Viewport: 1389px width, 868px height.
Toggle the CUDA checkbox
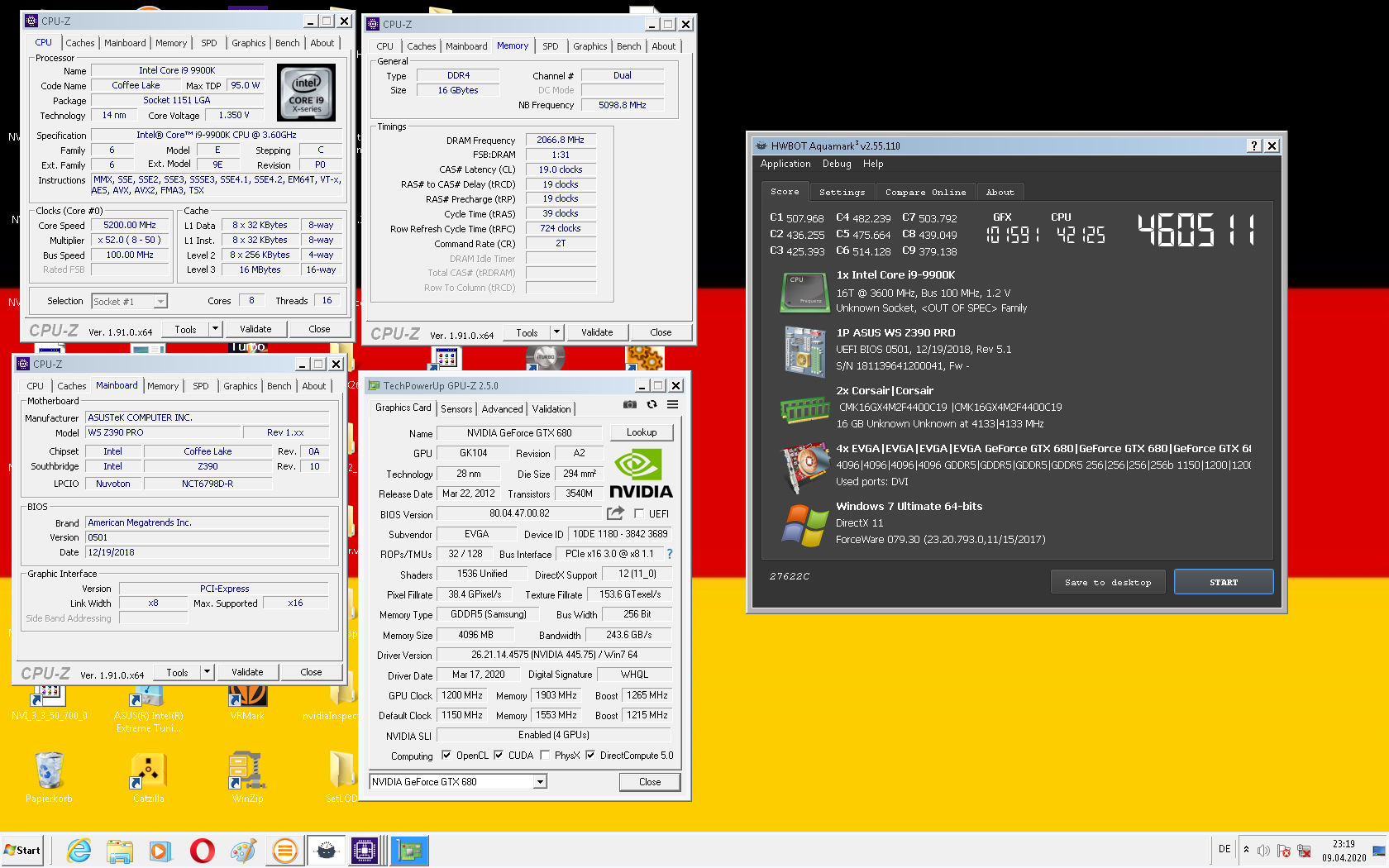(499, 755)
